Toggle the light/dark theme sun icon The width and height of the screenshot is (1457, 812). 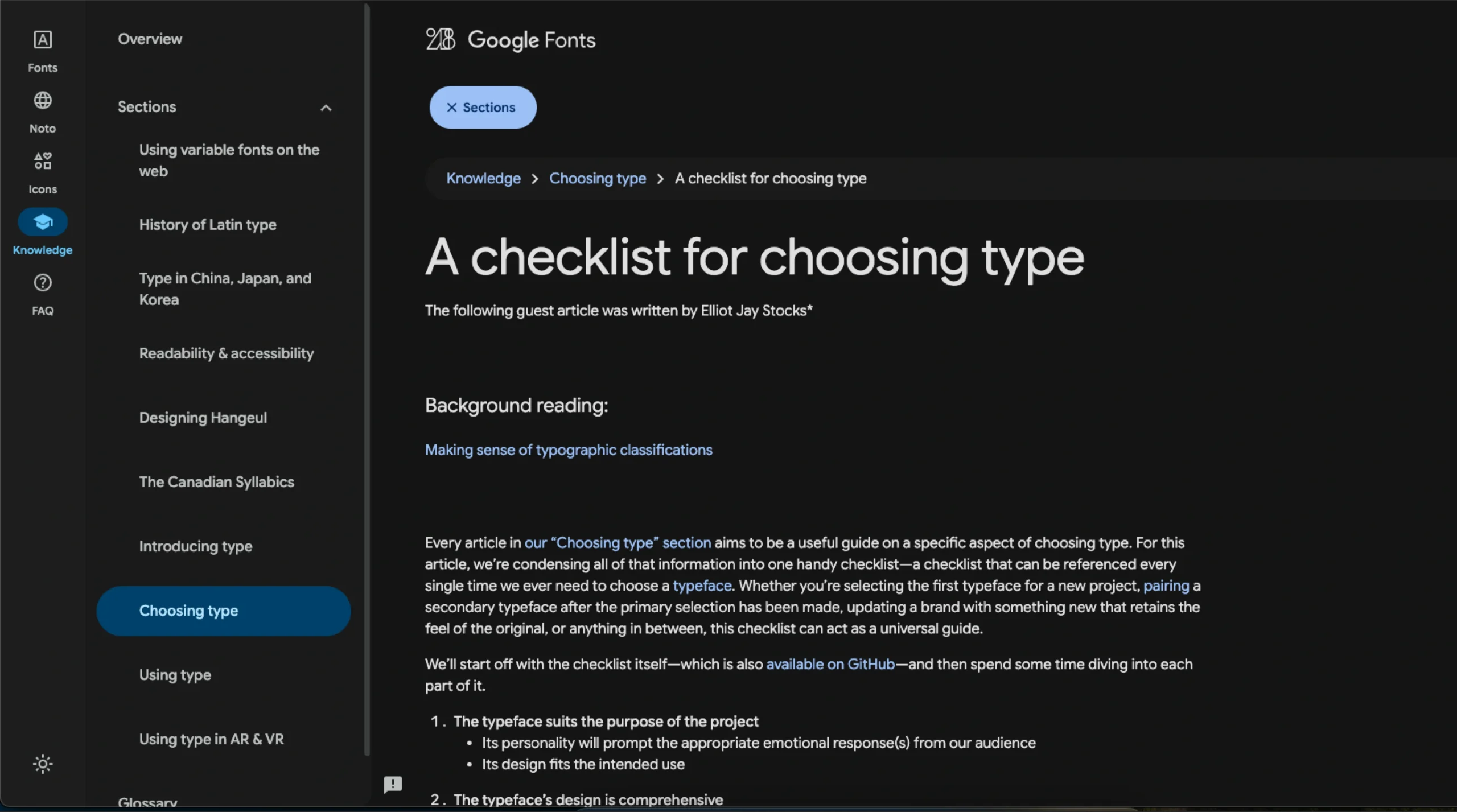point(43,764)
